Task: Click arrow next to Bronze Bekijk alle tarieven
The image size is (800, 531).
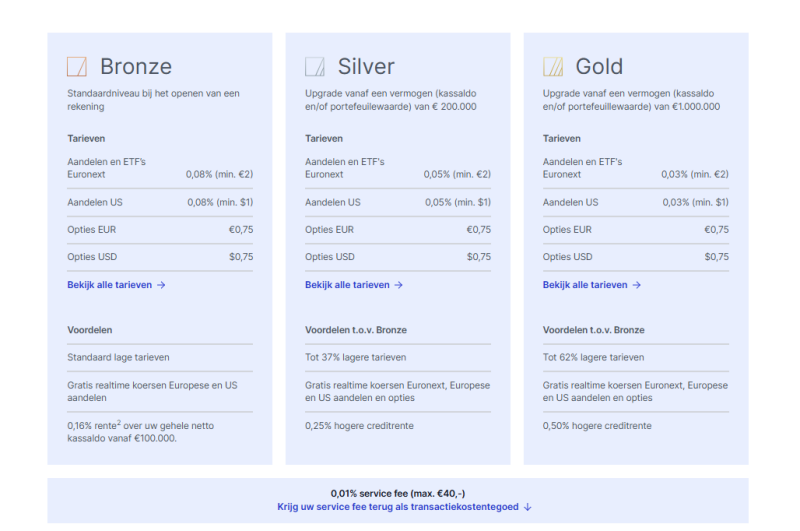Action: click(161, 285)
